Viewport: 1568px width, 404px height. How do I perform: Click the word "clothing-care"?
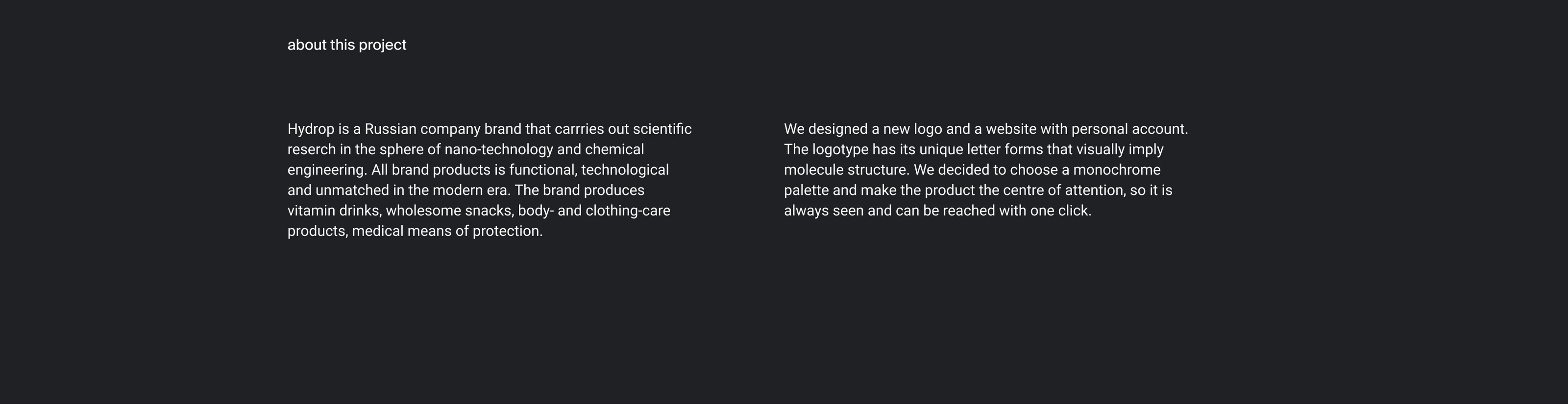[628, 211]
